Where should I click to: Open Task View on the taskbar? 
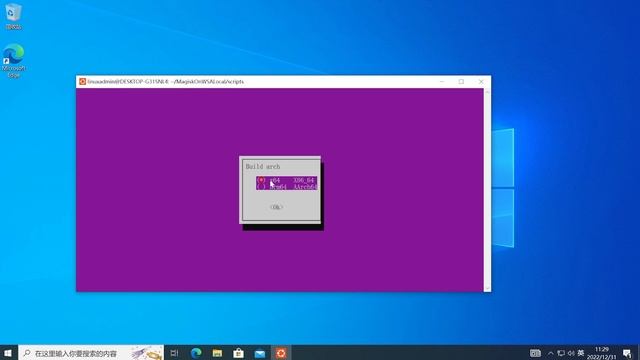coord(174,353)
